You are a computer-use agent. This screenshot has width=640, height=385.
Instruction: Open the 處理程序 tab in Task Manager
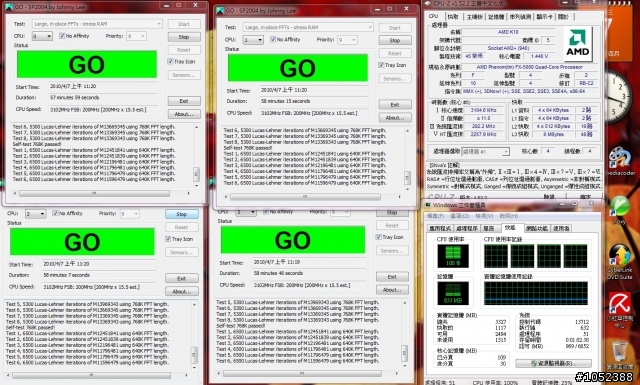[466, 228]
